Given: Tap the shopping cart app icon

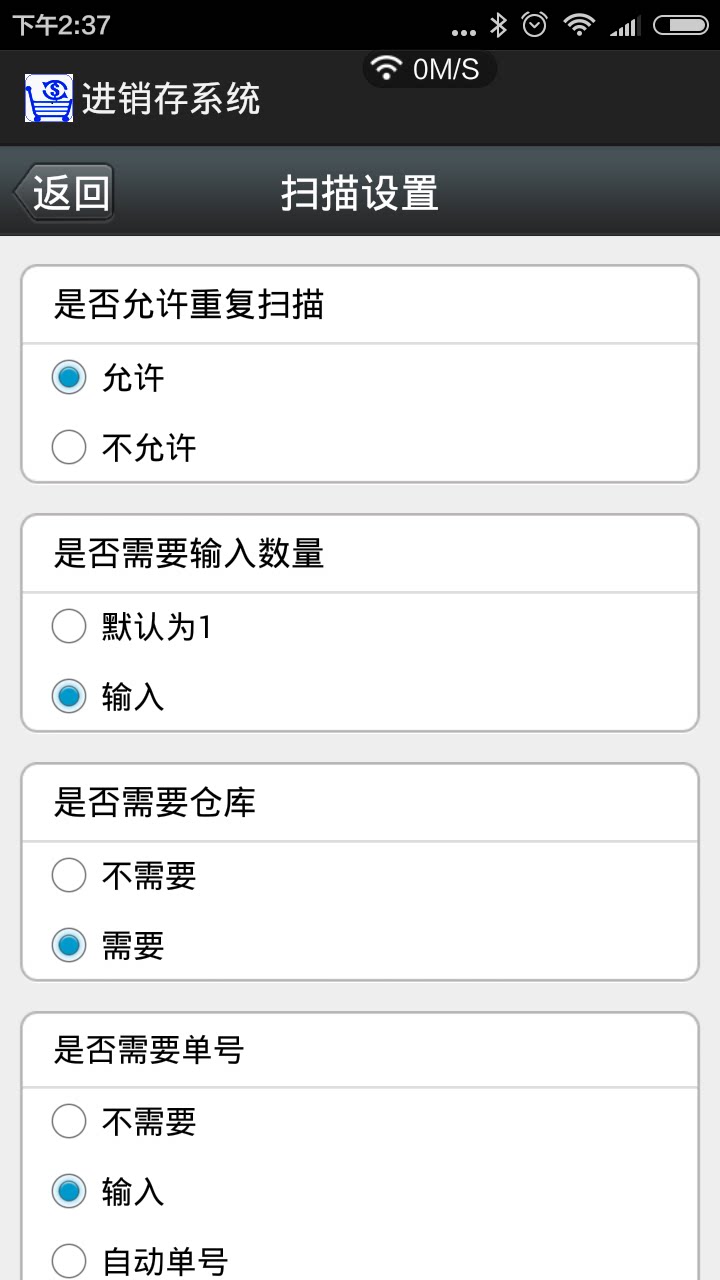Looking at the screenshot, I should point(49,98).
